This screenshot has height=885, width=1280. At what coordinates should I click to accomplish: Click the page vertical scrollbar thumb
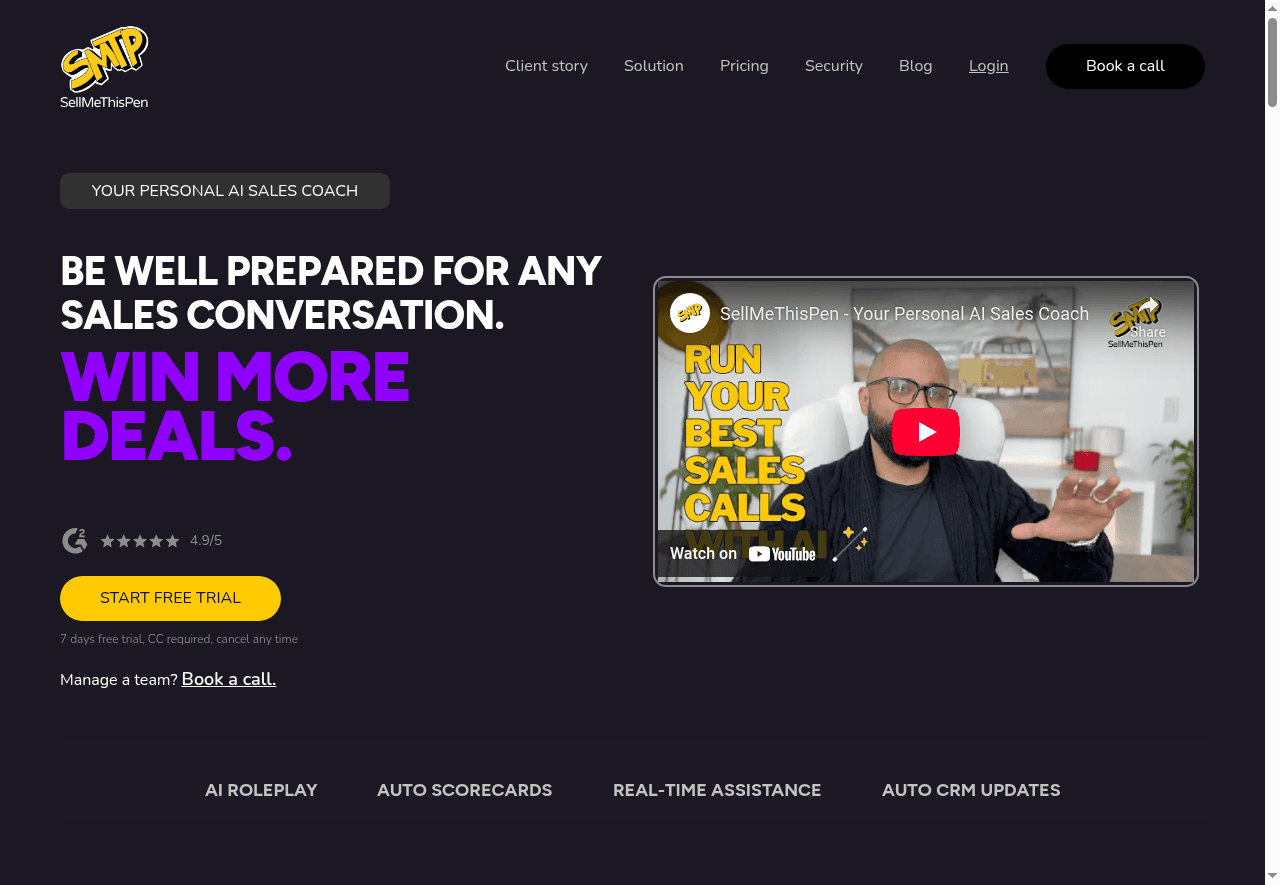point(1272,60)
